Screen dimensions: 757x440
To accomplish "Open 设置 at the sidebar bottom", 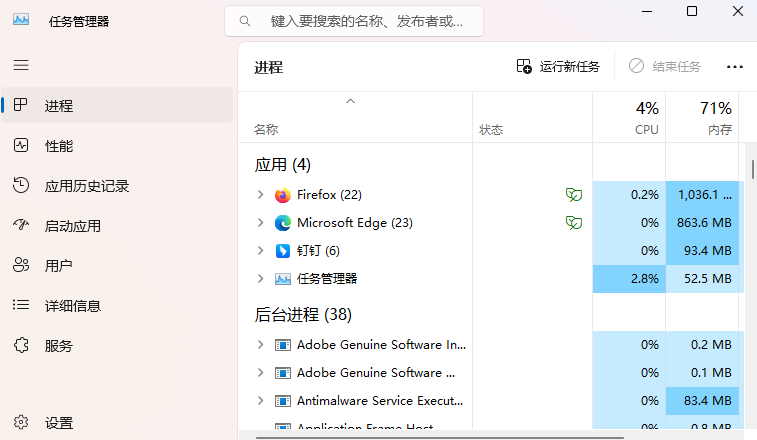I will (117, 423).
